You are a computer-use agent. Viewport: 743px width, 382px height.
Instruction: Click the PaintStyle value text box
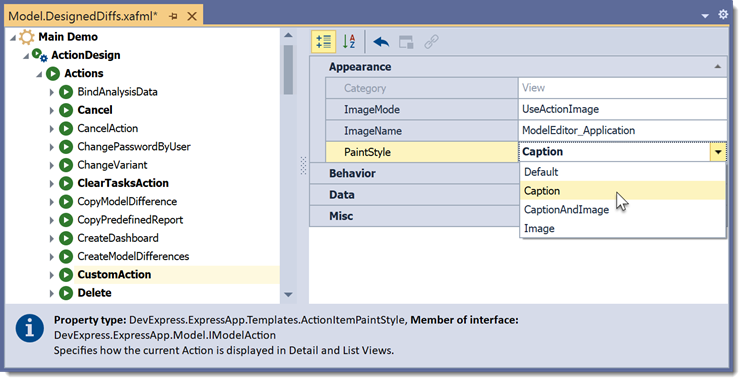coord(614,152)
